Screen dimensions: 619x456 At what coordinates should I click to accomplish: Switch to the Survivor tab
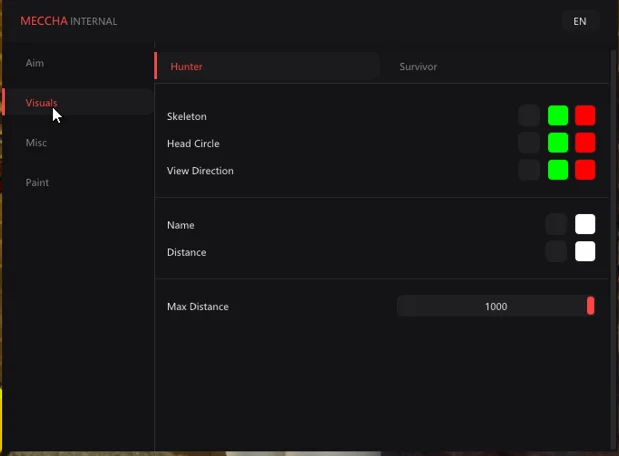(418, 67)
